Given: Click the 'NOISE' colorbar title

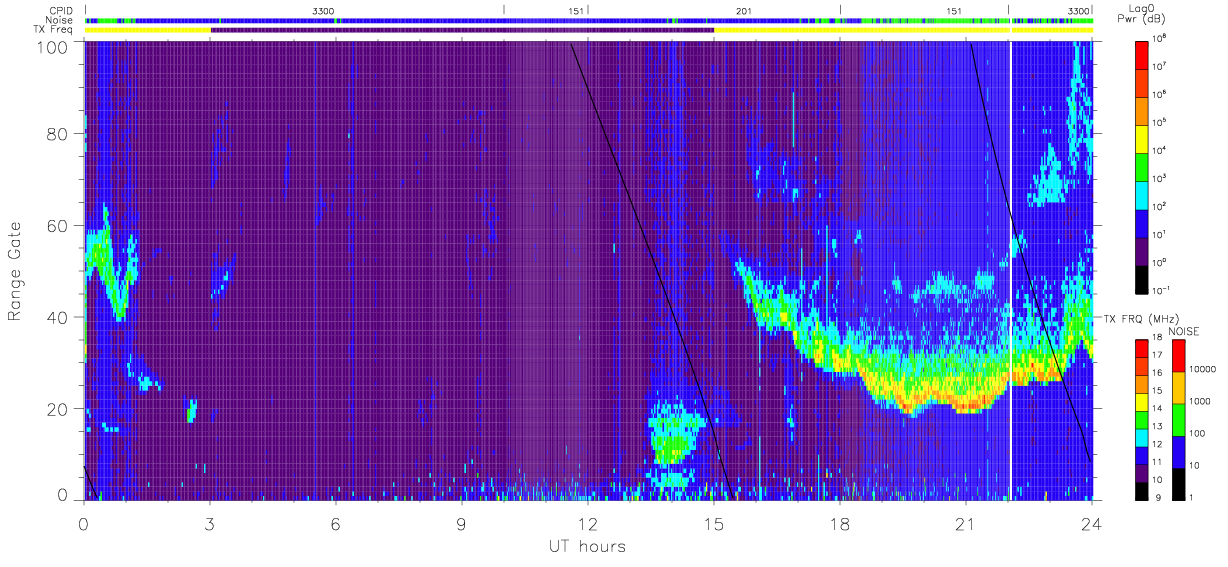Looking at the screenshot, I should click(1184, 330).
